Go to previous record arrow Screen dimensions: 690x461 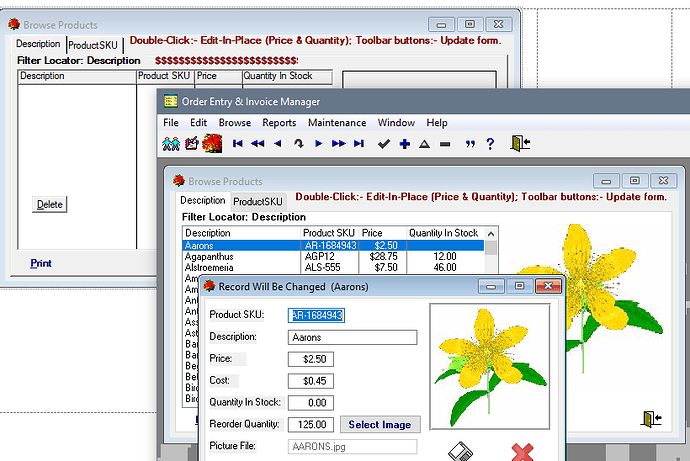pos(278,143)
